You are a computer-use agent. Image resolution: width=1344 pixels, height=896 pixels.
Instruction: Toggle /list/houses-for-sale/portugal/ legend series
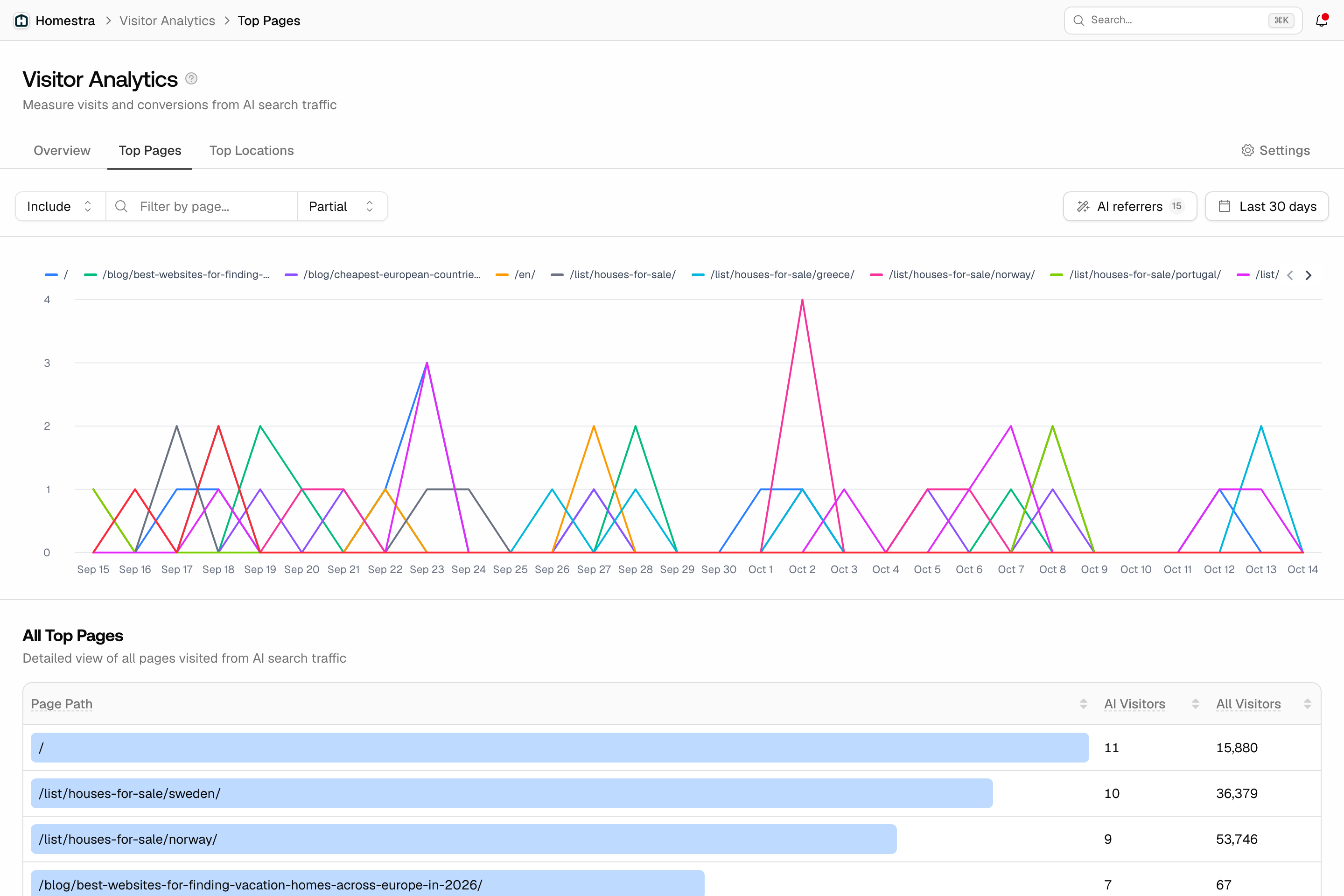(x=1135, y=275)
